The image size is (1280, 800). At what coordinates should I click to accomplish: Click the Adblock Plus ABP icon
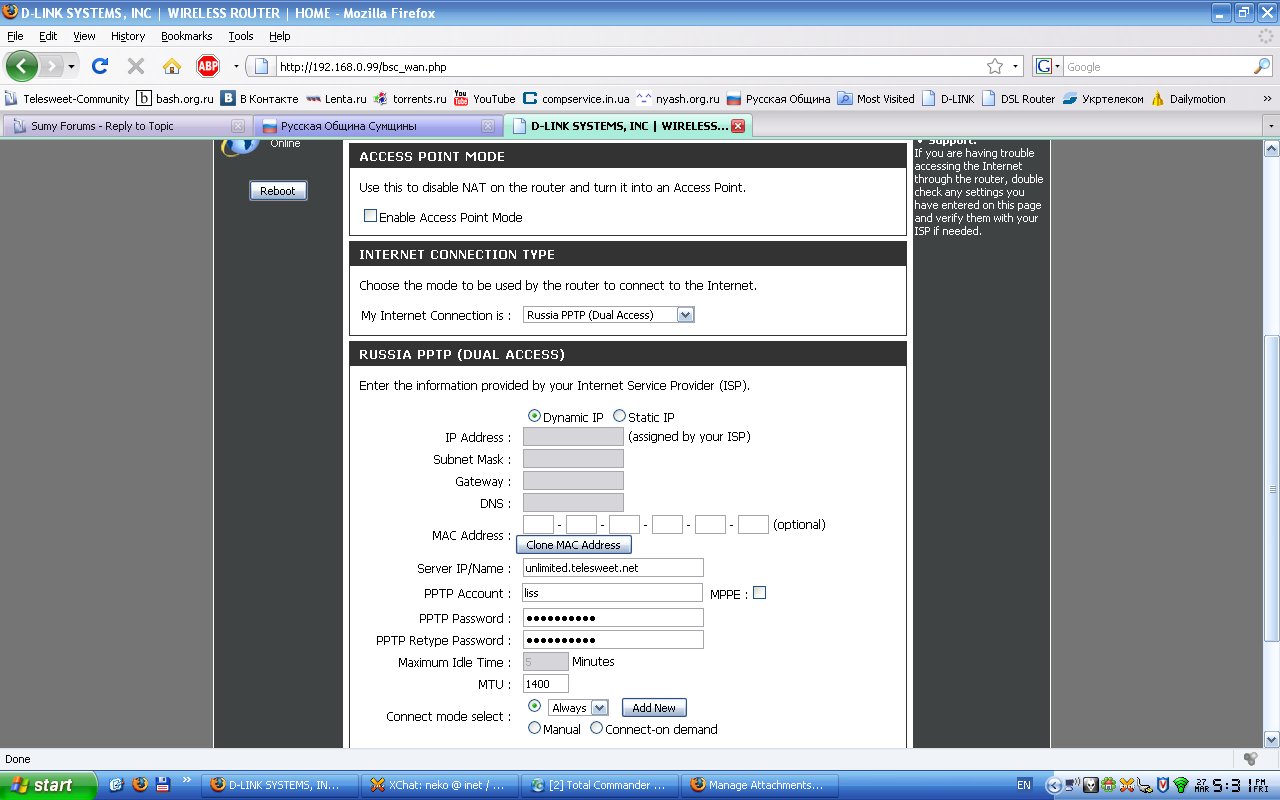pyautogui.click(x=207, y=67)
